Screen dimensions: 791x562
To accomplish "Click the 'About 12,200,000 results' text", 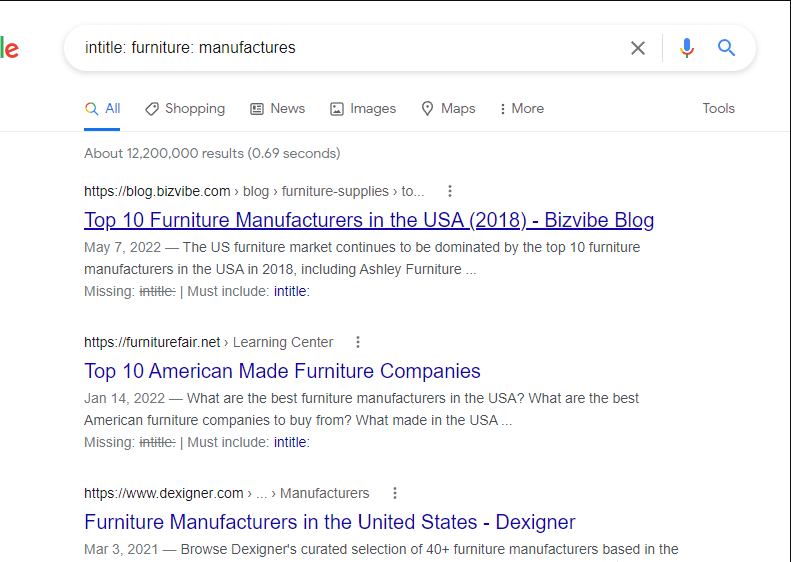I will coord(212,153).
